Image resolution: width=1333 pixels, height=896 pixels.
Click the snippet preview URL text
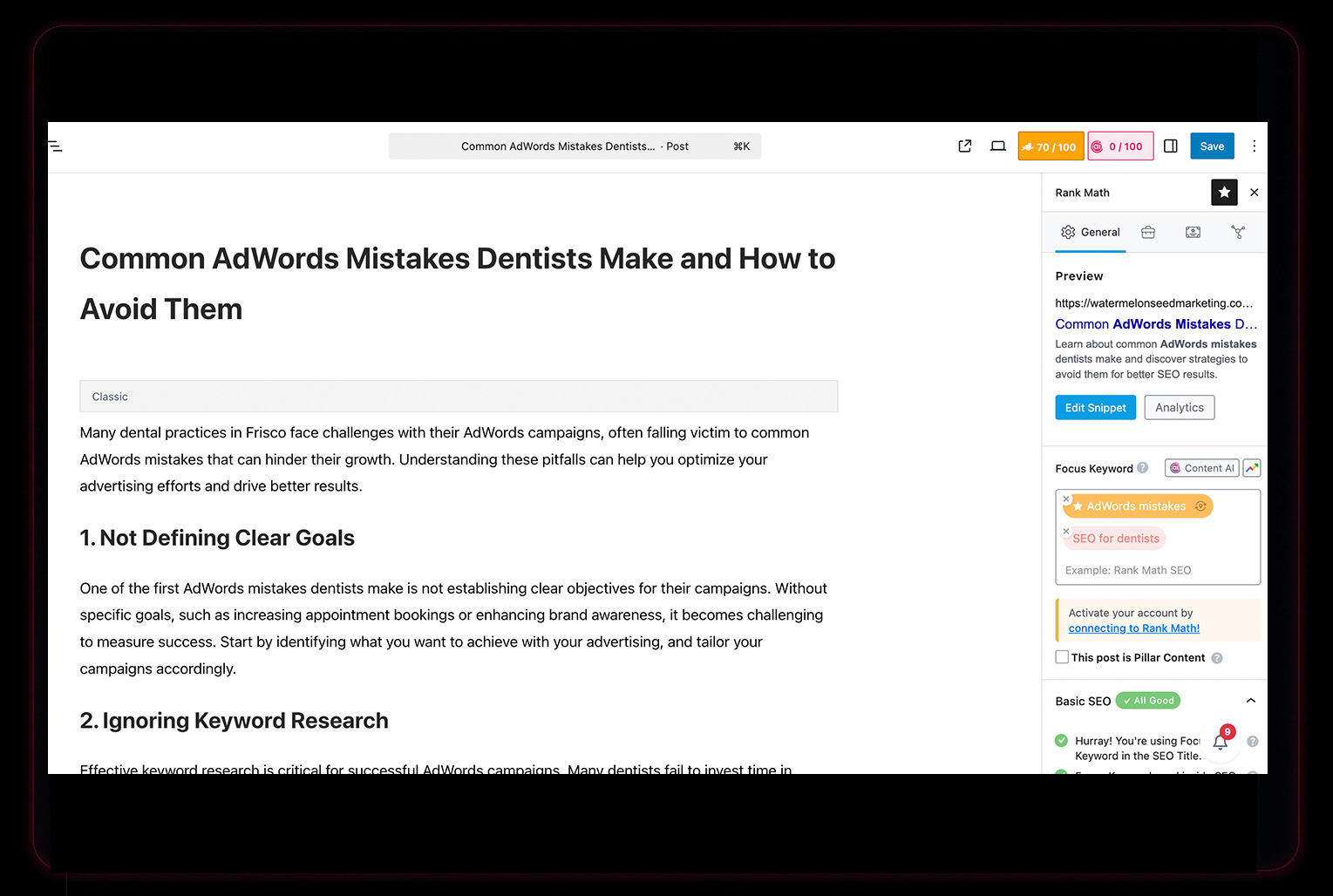pos(1154,303)
